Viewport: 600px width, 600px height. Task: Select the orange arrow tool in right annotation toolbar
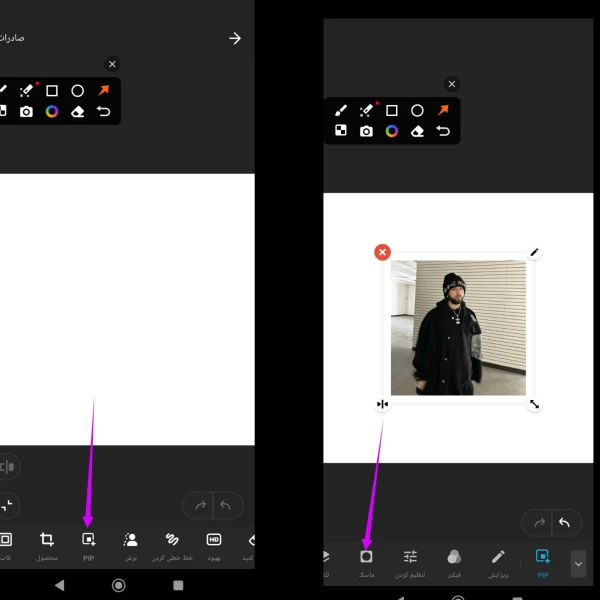(443, 110)
